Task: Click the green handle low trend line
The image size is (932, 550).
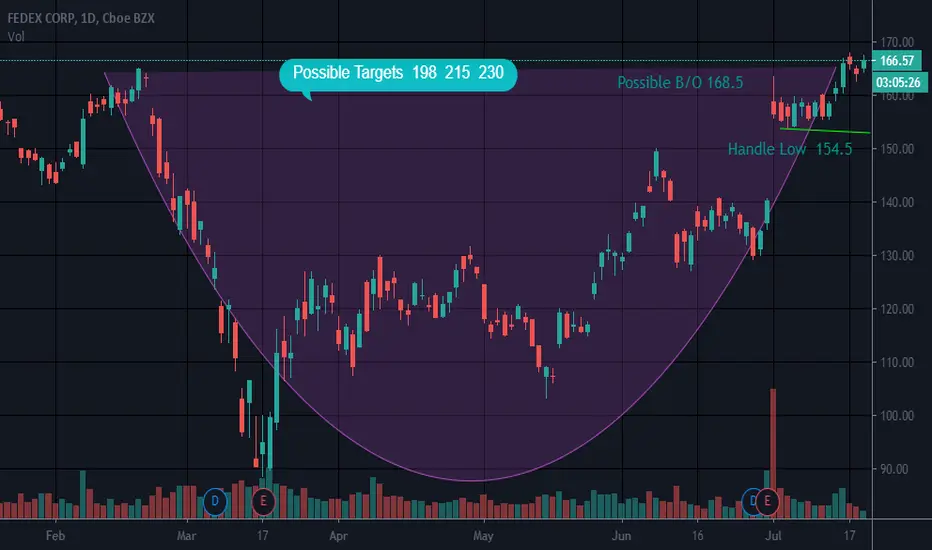Action: coord(825,130)
